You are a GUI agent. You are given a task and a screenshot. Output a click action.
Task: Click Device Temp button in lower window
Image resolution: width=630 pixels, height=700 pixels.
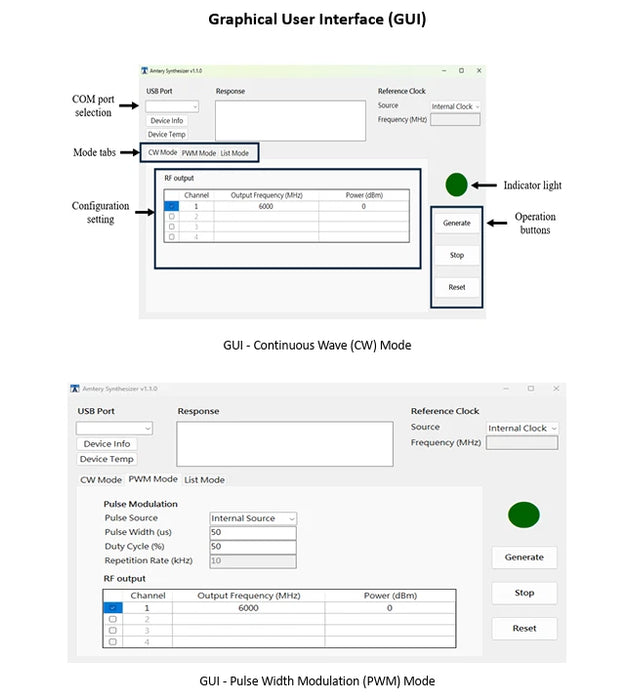pos(107,459)
